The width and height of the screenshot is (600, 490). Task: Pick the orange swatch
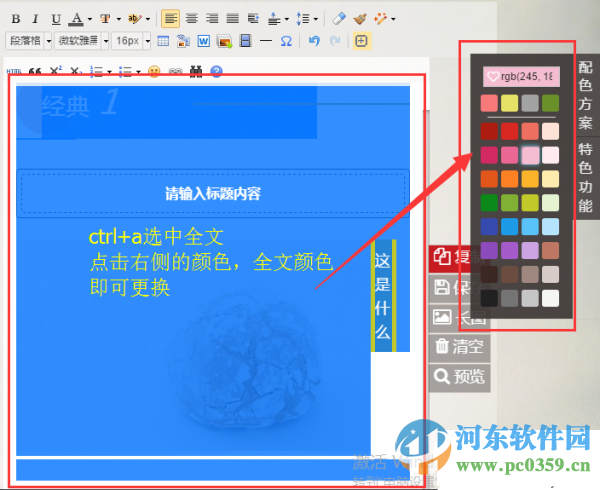pyautogui.click(x=510, y=179)
